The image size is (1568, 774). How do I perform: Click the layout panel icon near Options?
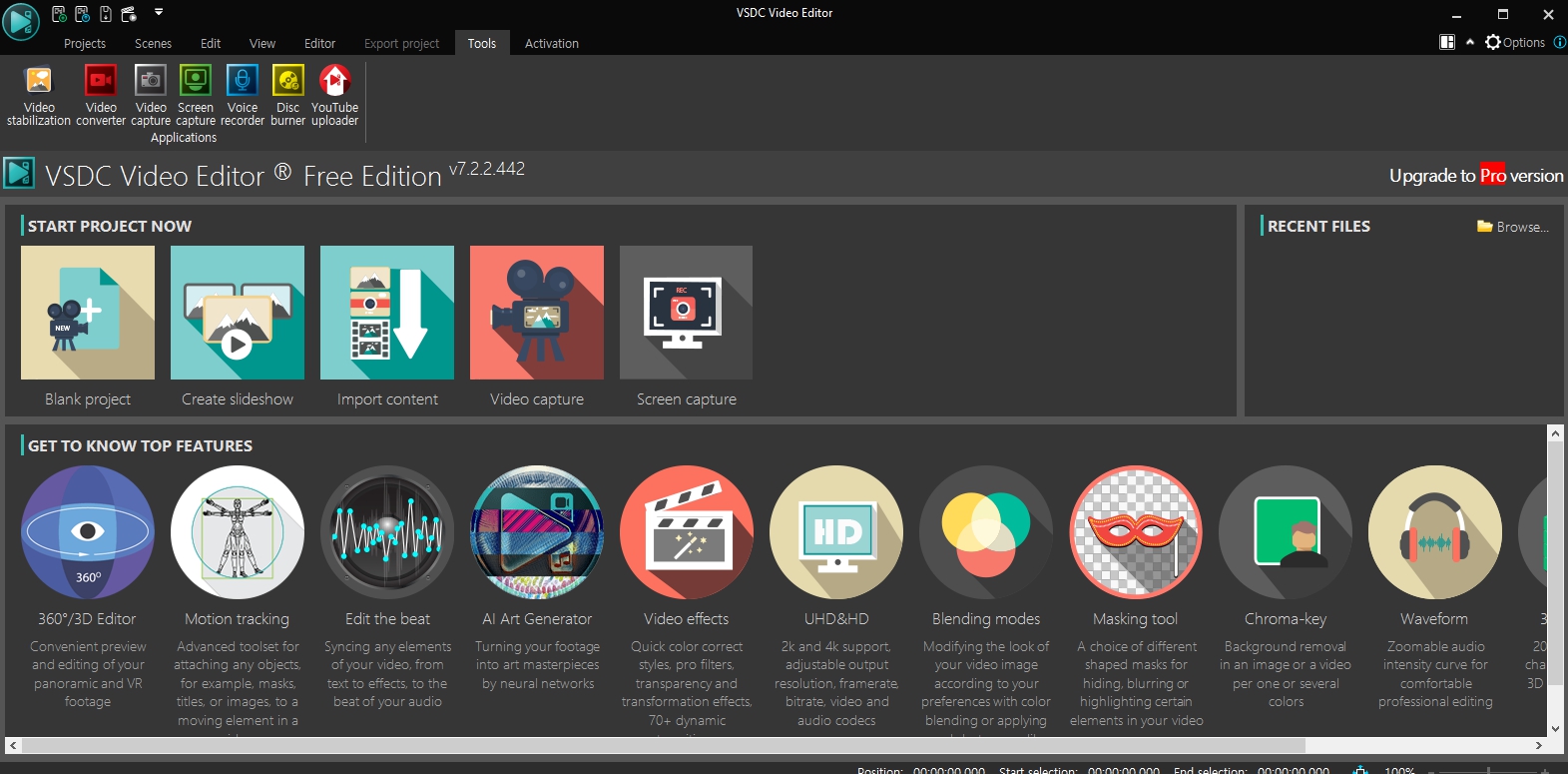tap(1447, 42)
